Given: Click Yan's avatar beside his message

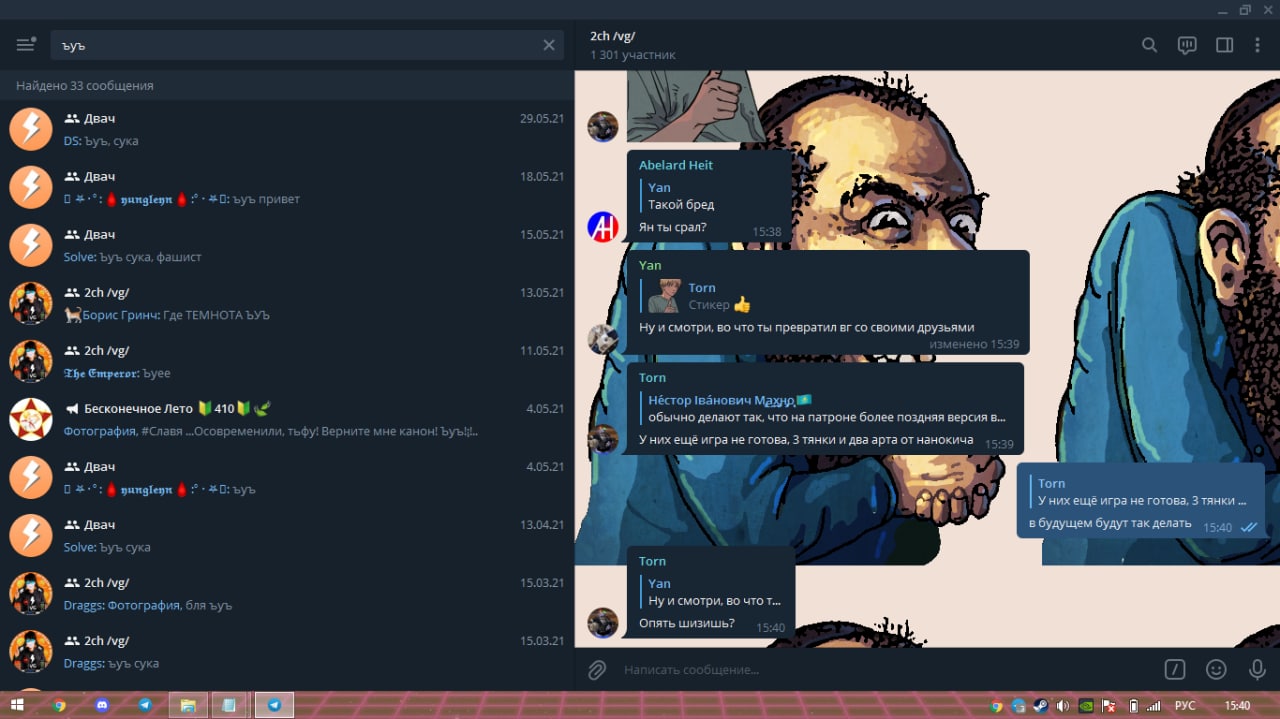Looking at the screenshot, I should pyautogui.click(x=603, y=339).
